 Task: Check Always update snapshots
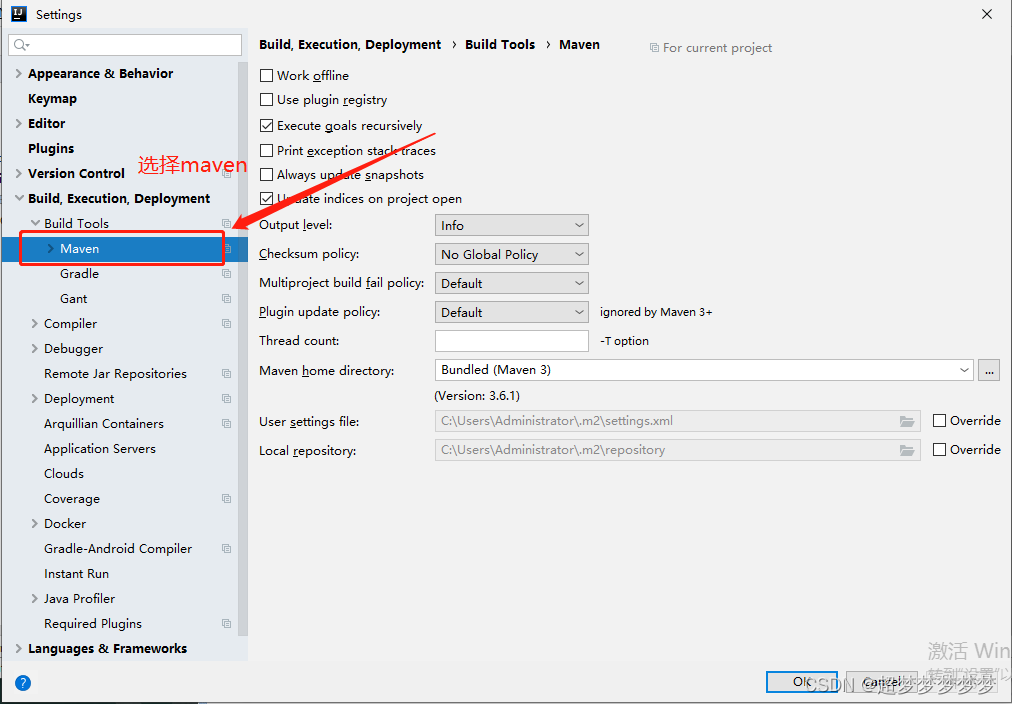(x=267, y=175)
